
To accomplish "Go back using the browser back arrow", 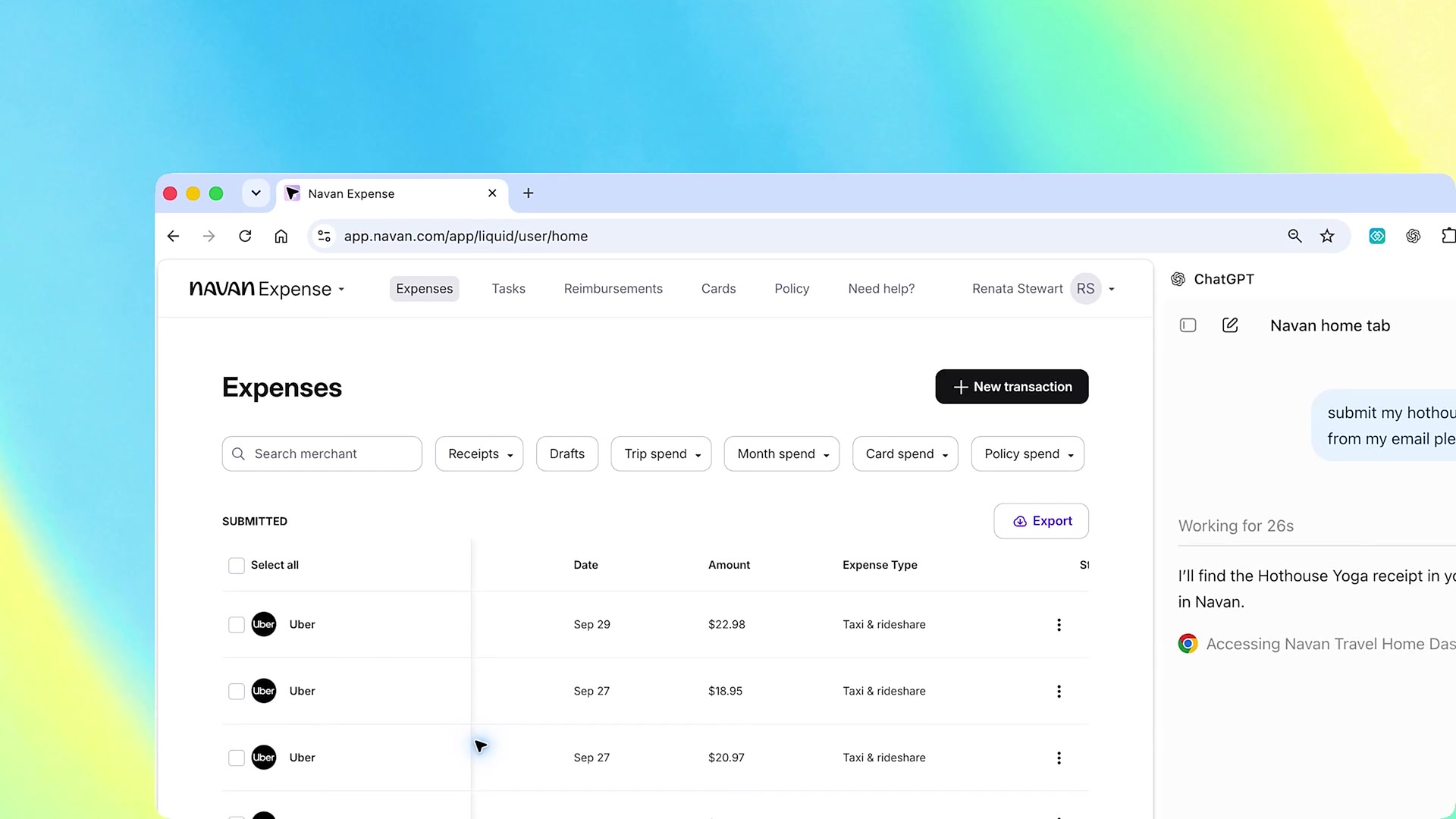I will point(173,237).
